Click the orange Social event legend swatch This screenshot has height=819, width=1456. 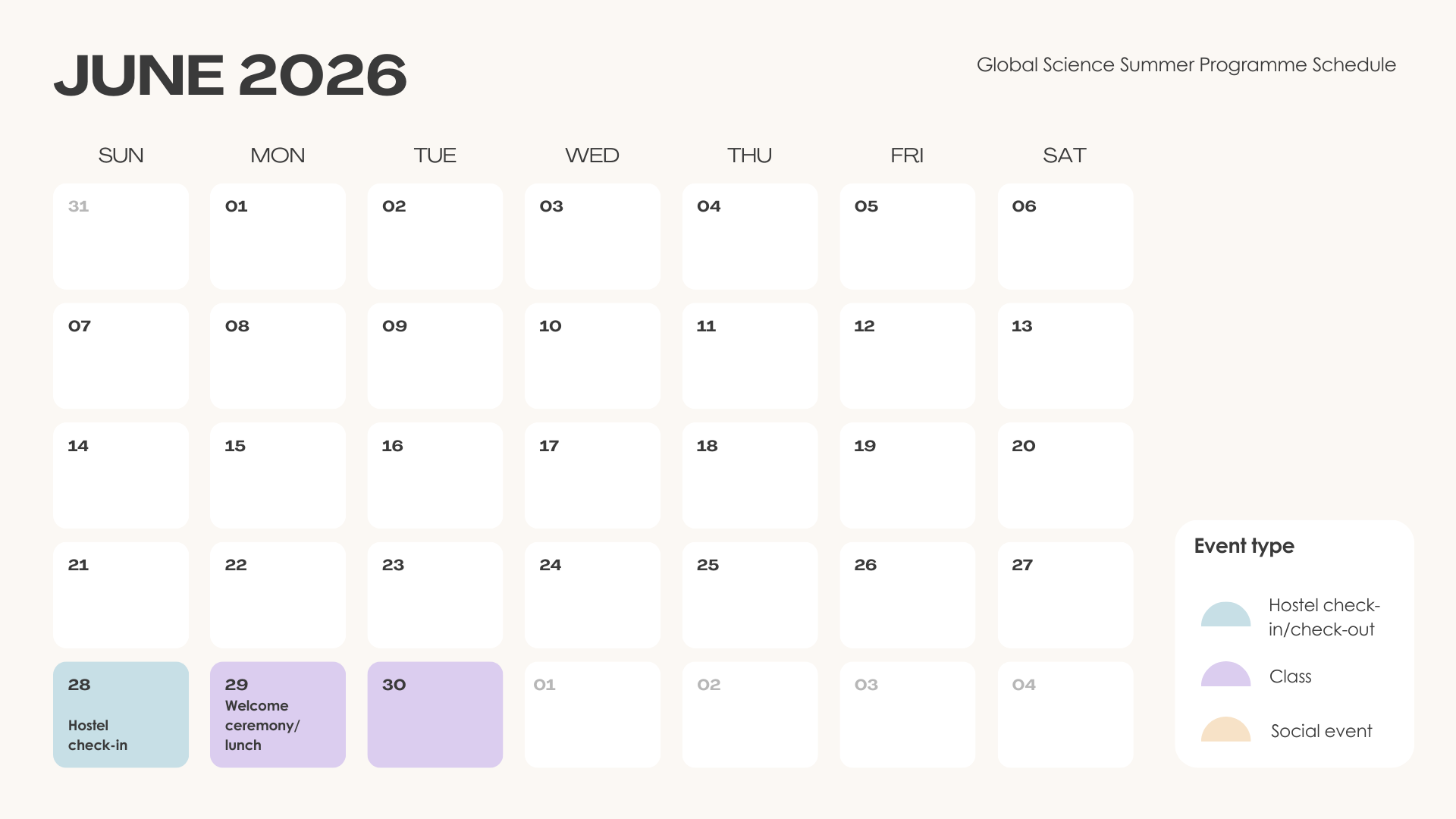[x=1225, y=730]
